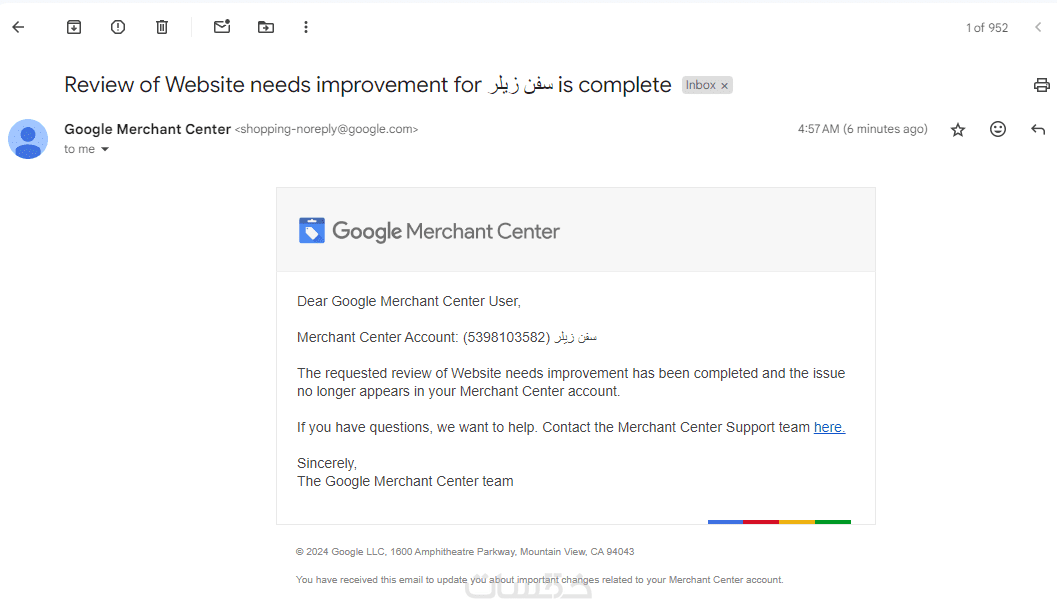Remove the Inbox label using its x
This screenshot has height=611, width=1057.
click(x=725, y=86)
